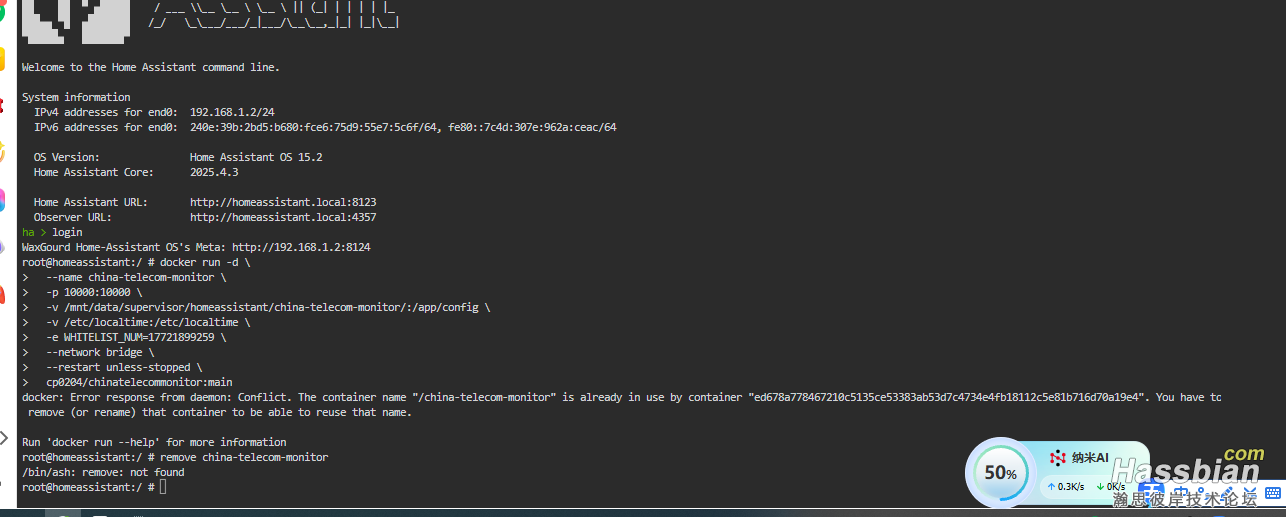The width and height of the screenshot is (1286, 517).
Task: Click the 'Home Assistant OS 15.2' version text
Action: click(256, 157)
